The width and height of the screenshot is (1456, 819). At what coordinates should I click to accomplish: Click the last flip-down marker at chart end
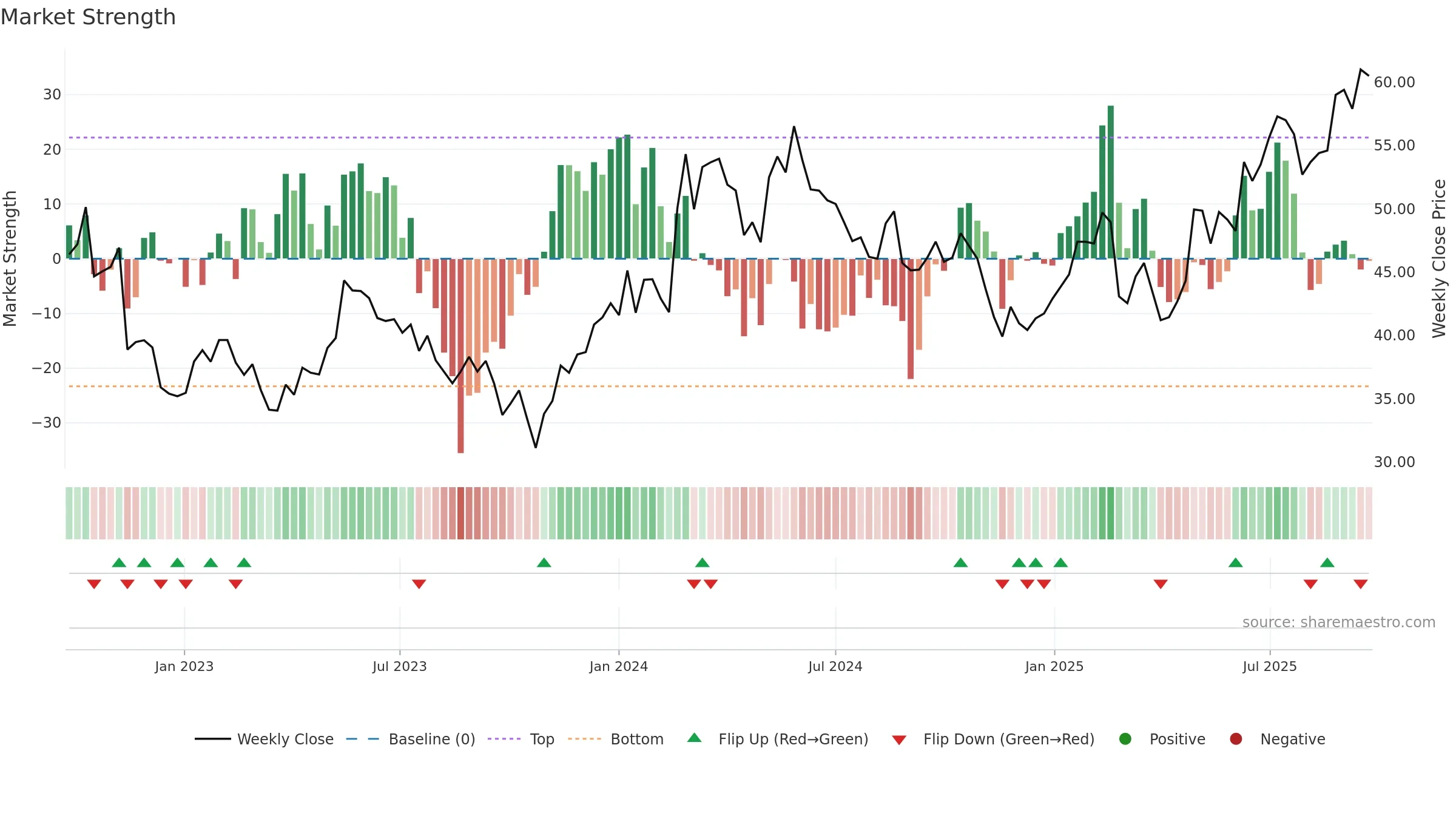tap(1361, 584)
